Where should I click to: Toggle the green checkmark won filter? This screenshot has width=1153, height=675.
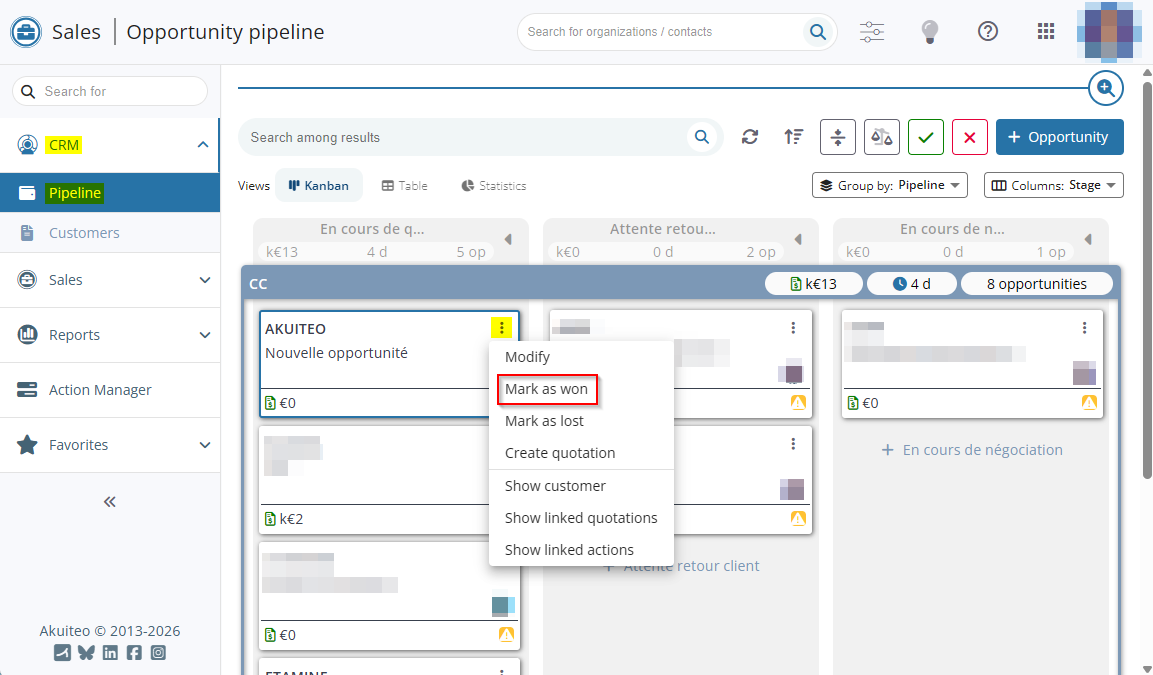point(925,137)
